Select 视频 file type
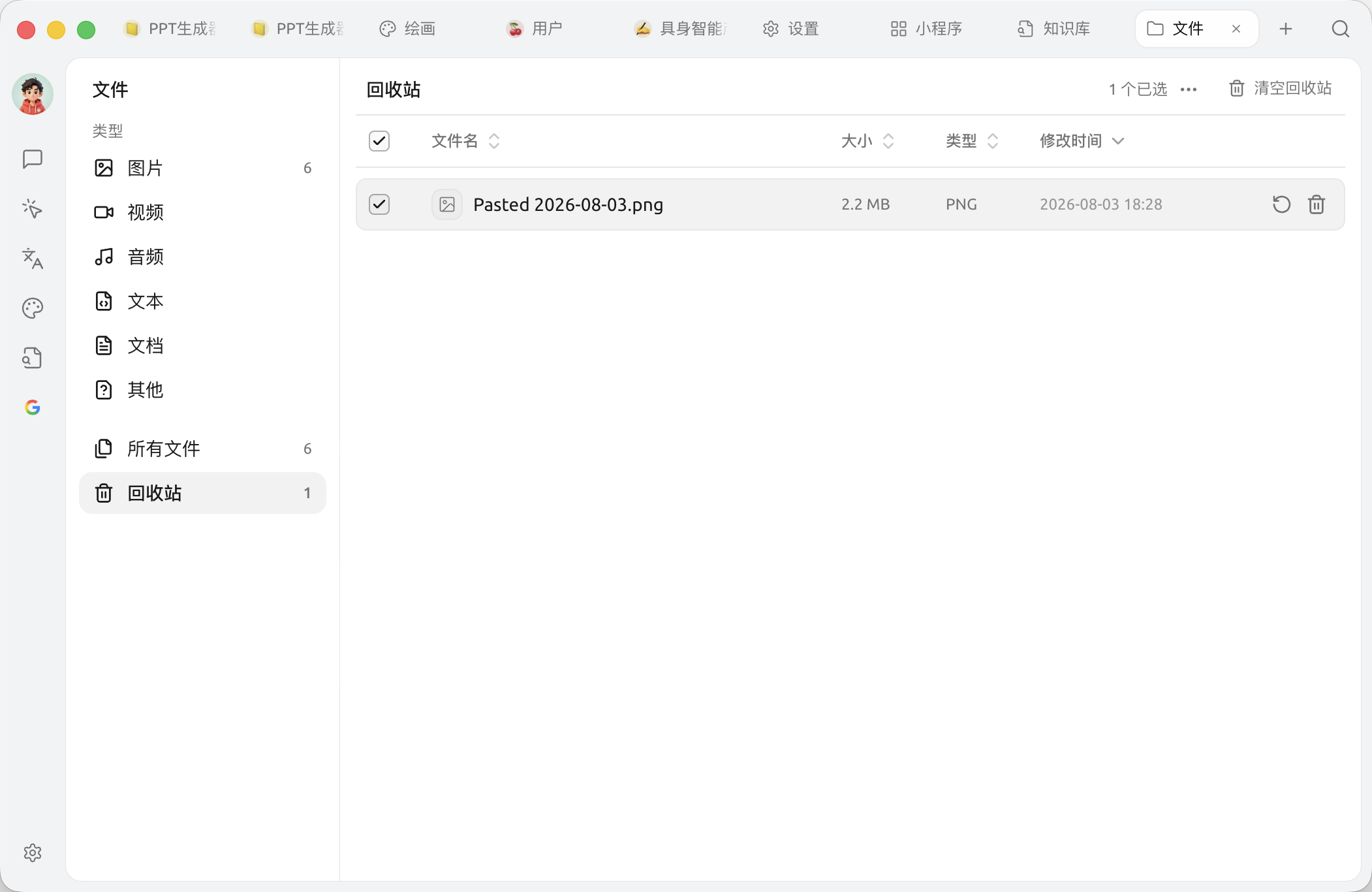The width and height of the screenshot is (1372, 892). click(x=202, y=212)
